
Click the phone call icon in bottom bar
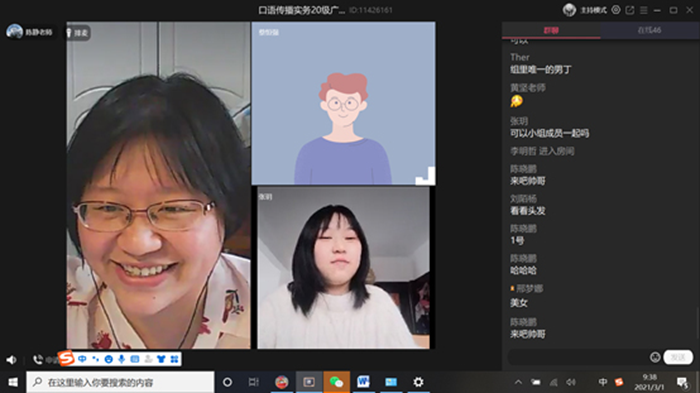(38, 359)
